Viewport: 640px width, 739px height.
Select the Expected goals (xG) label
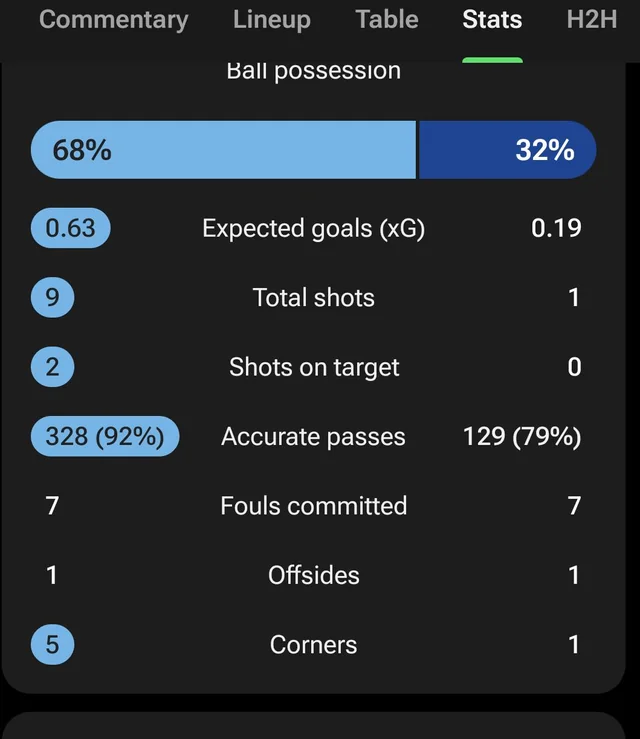(313, 228)
